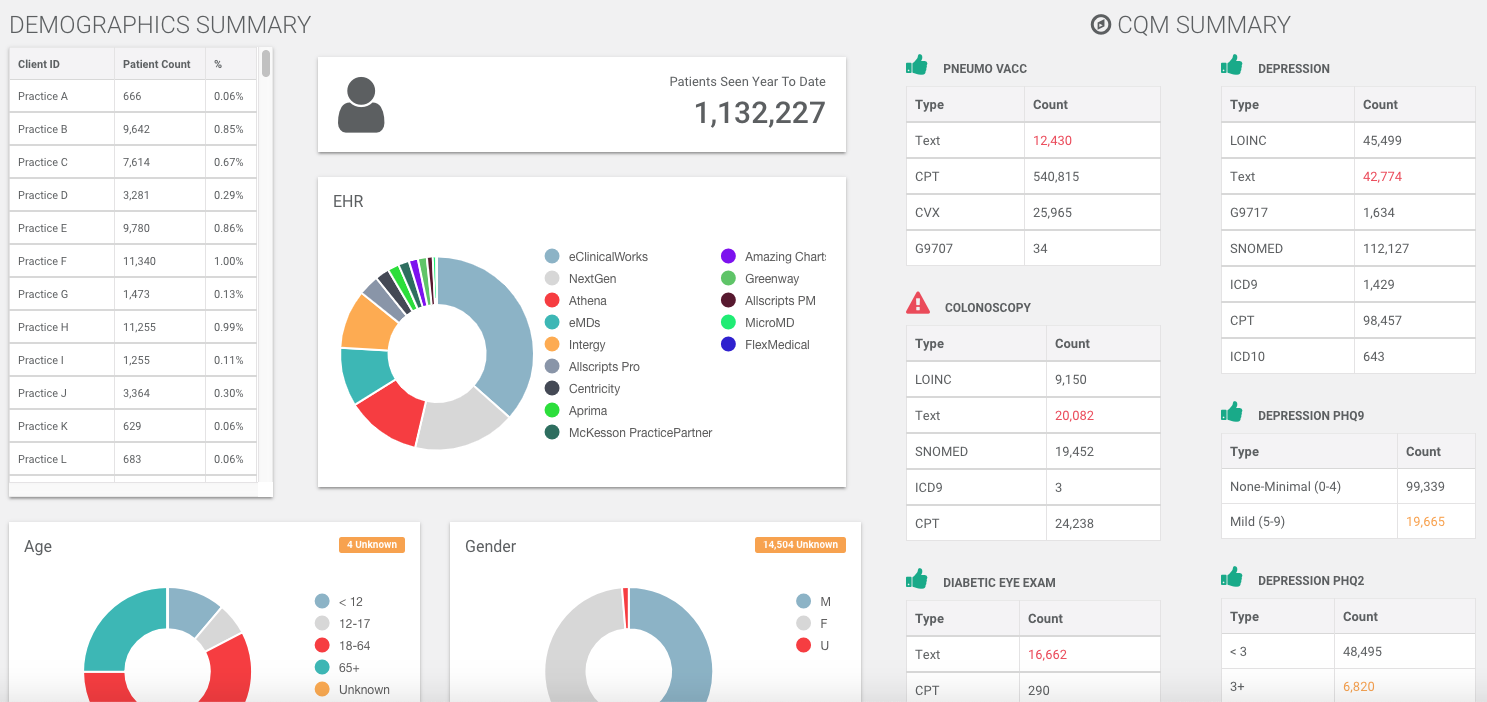Image resolution: width=1487 pixels, height=702 pixels.
Task: Click the thumbs-up icon beside PNEUMO VACC
Action: coord(917,65)
